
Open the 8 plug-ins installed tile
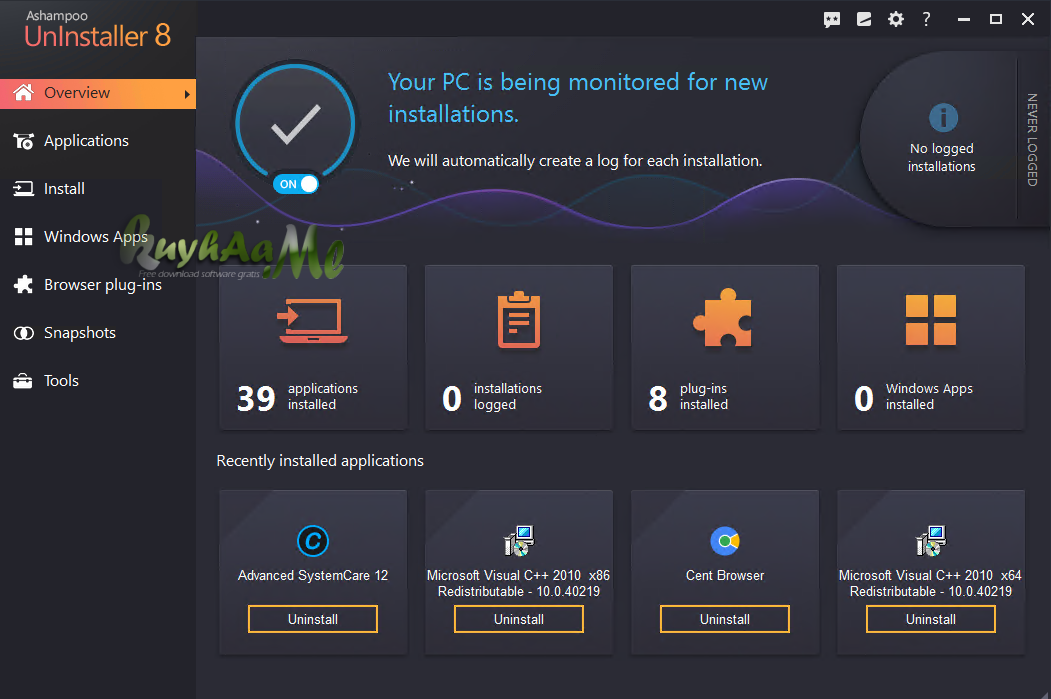pos(725,347)
